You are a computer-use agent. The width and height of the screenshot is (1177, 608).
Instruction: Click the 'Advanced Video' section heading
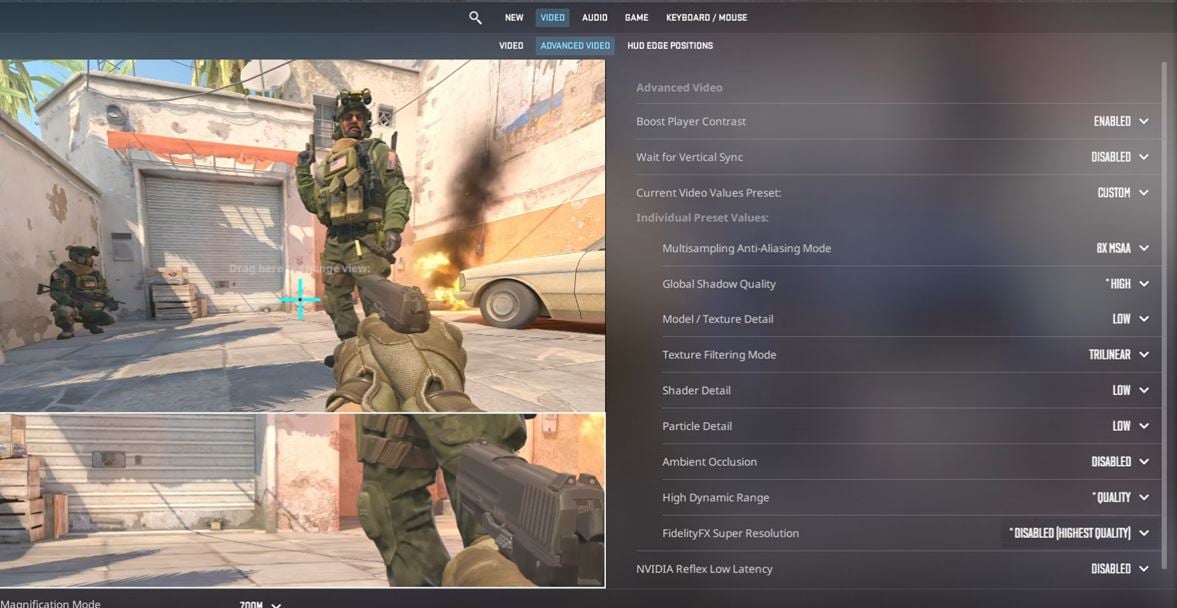point(679,88)
